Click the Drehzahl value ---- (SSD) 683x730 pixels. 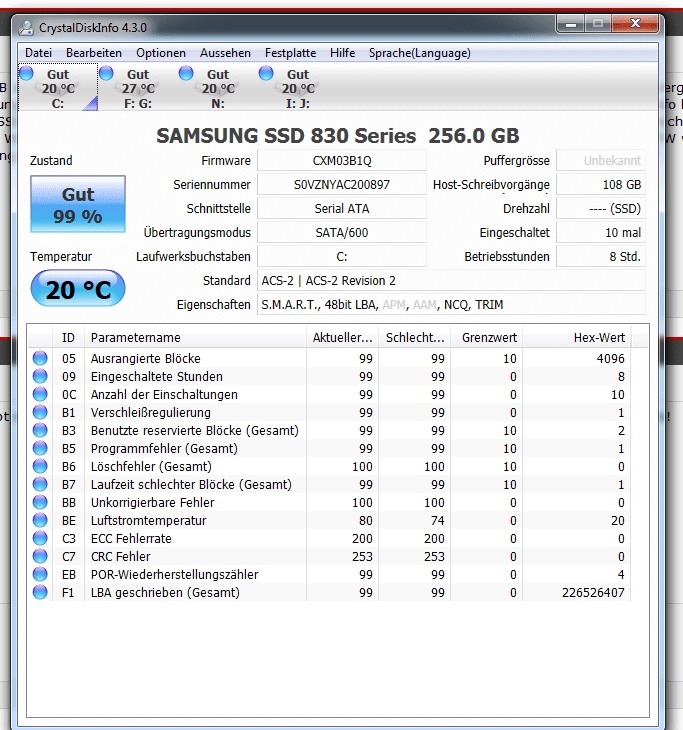[x=601, y=209]
